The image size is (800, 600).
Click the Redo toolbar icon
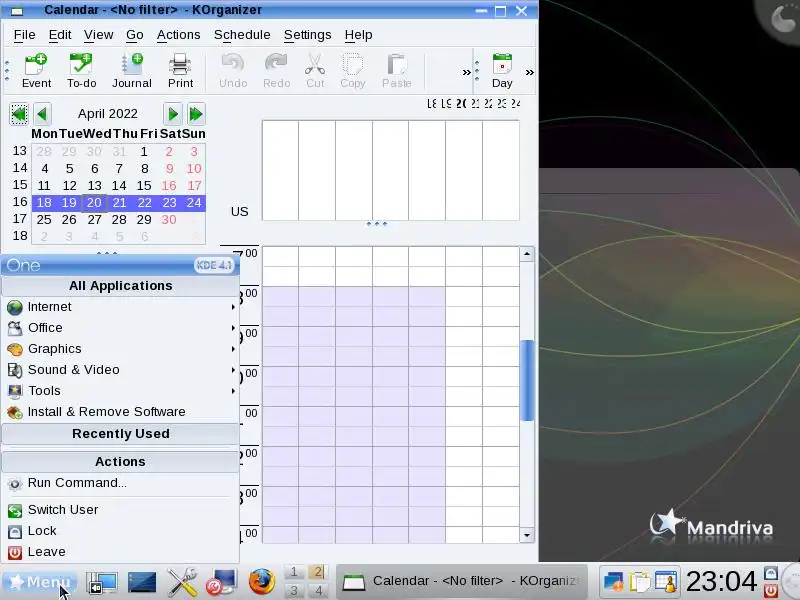[x=276, y=71]
